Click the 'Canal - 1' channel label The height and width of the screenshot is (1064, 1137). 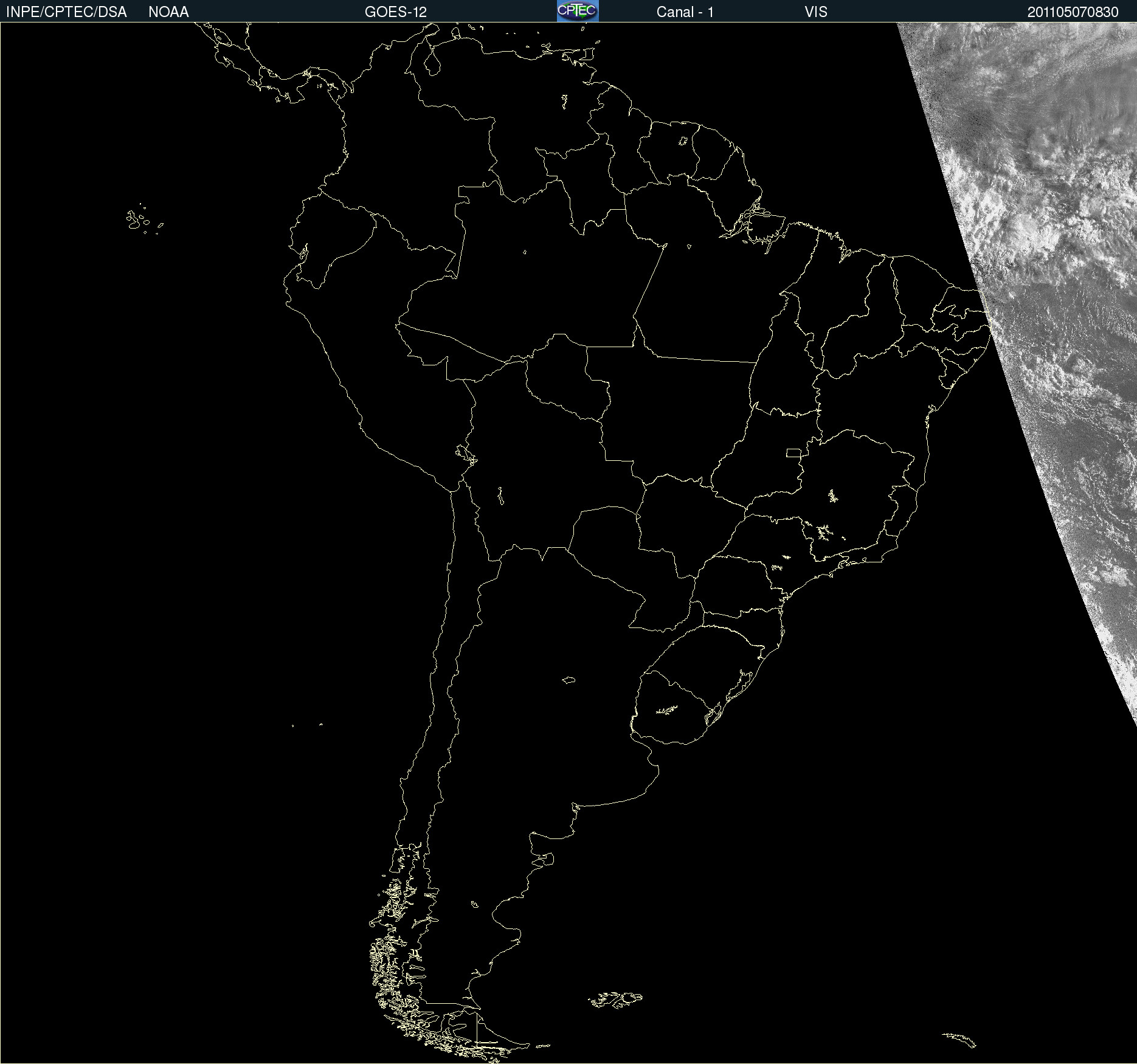tap(685, 12)
